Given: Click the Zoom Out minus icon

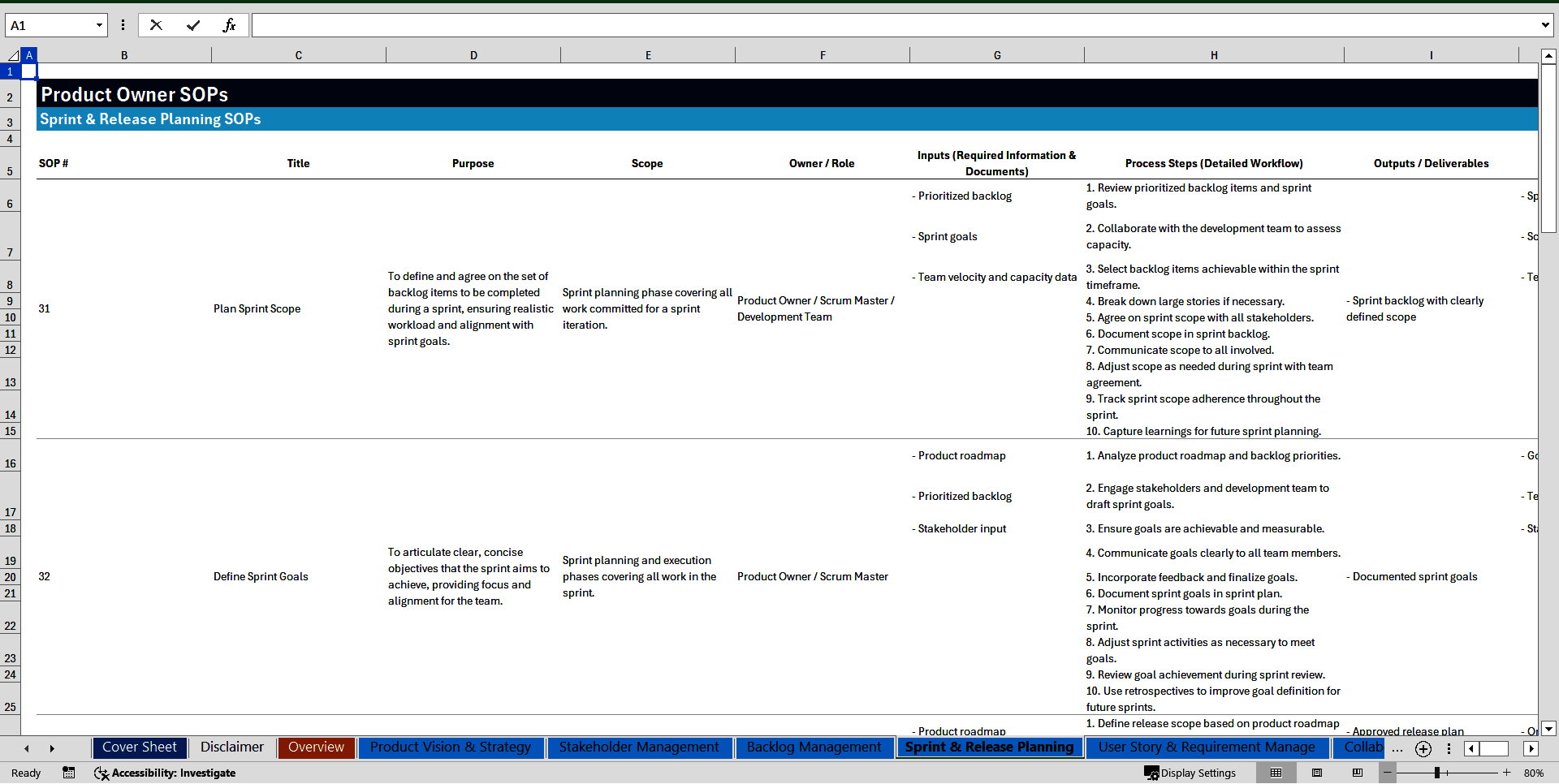Looking at the screenshot, I should [1387, 773].
